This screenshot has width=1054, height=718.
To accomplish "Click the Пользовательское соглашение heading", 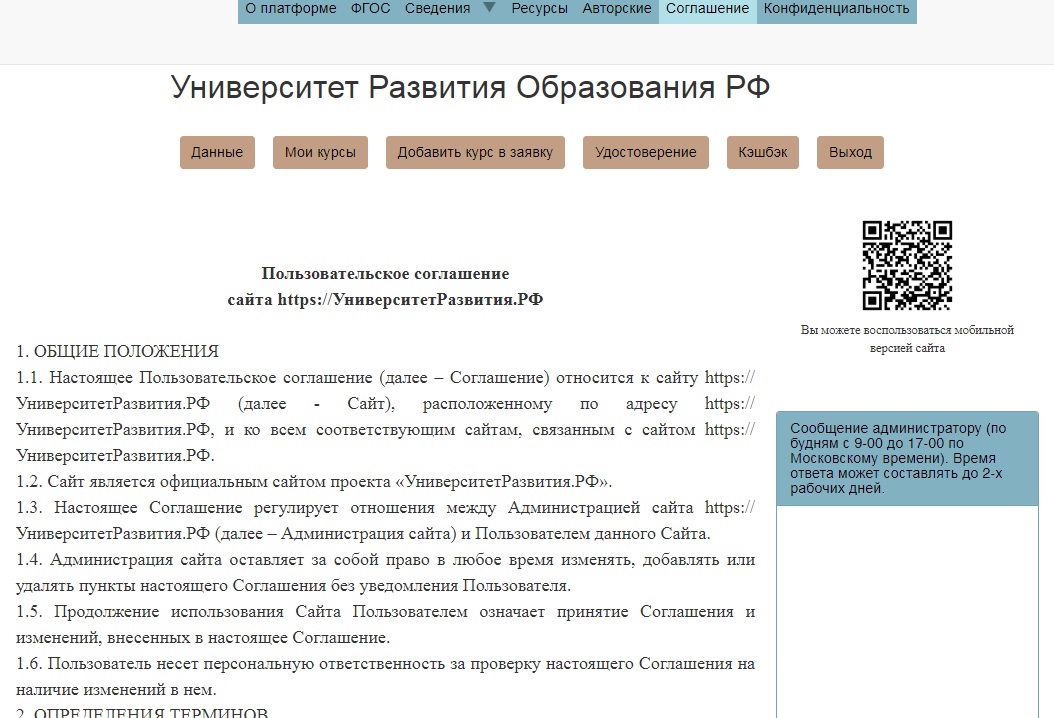I will [385, 274].
